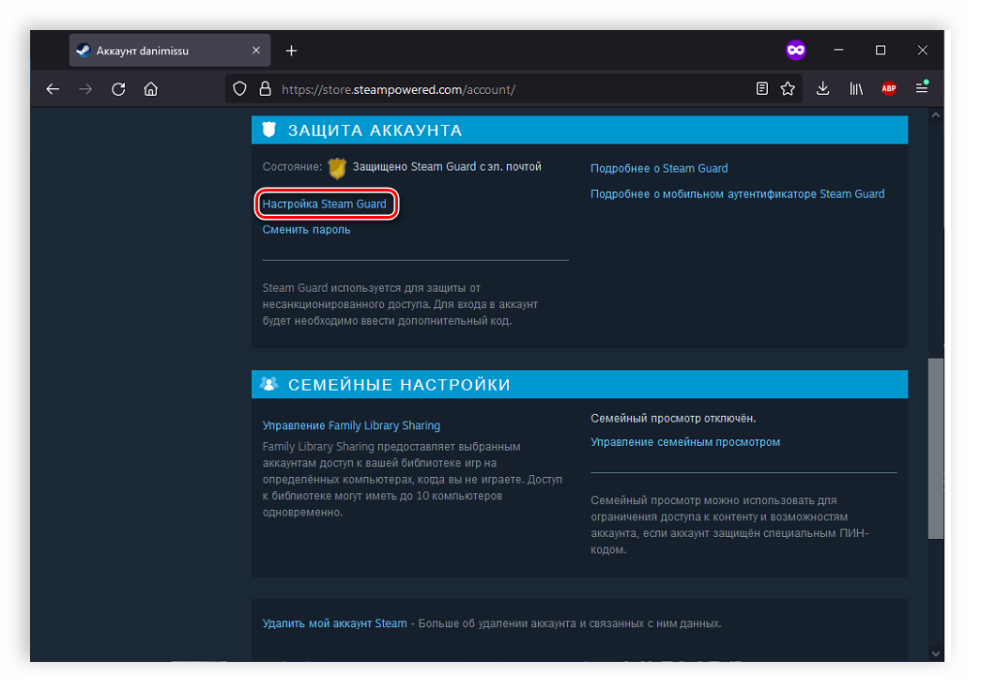Click the private browsing mask icon
Image resolution: width=981 pixels, height=692 pixels.
pos(796,50)
